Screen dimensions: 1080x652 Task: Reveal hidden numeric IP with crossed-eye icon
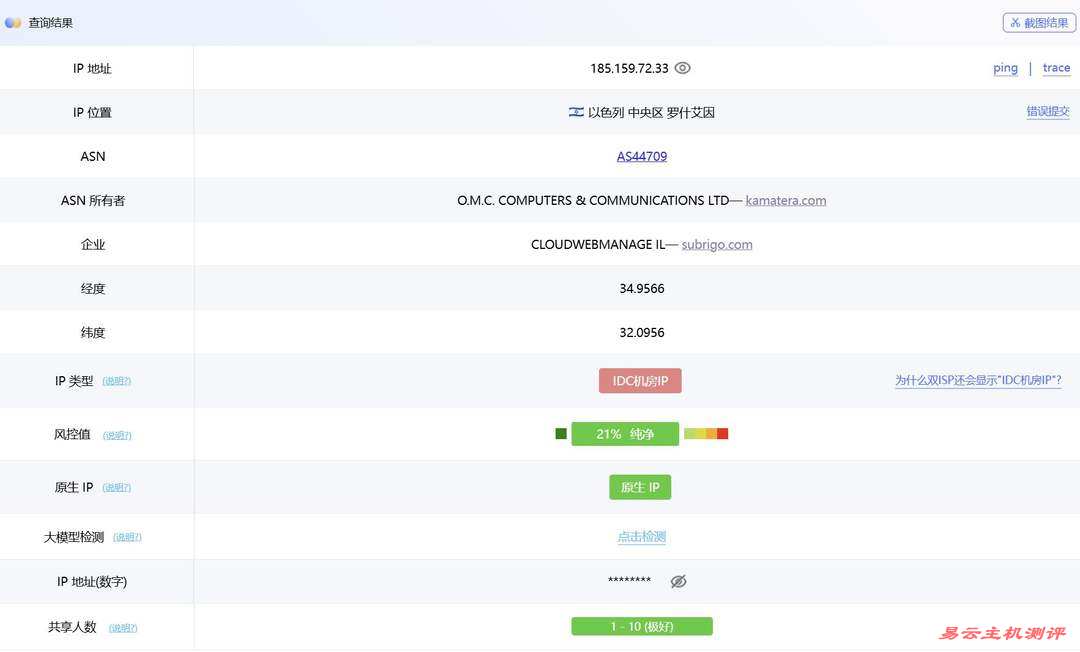678,581
